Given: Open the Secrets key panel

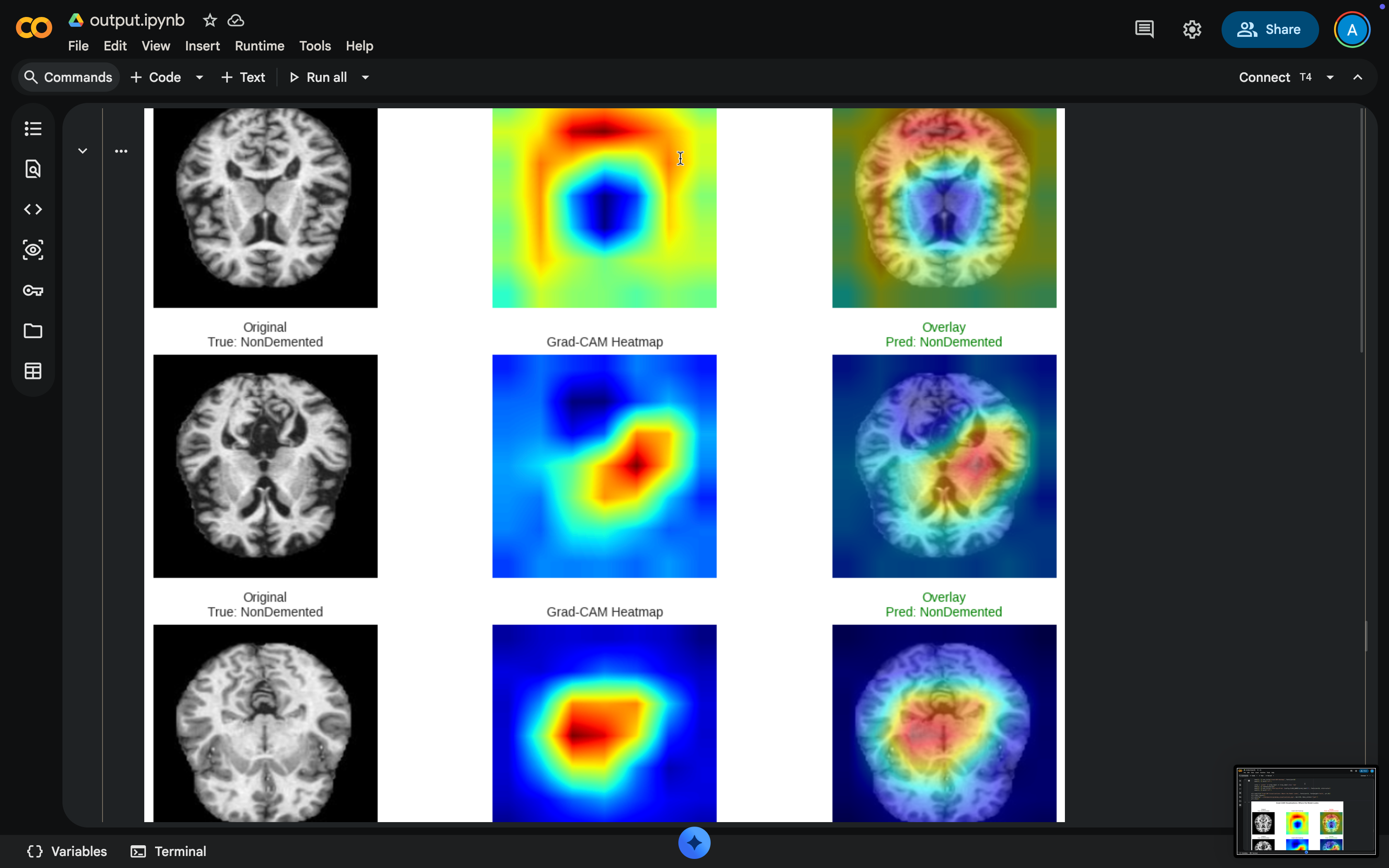Looking at the screenshot, I should (33, 291).
